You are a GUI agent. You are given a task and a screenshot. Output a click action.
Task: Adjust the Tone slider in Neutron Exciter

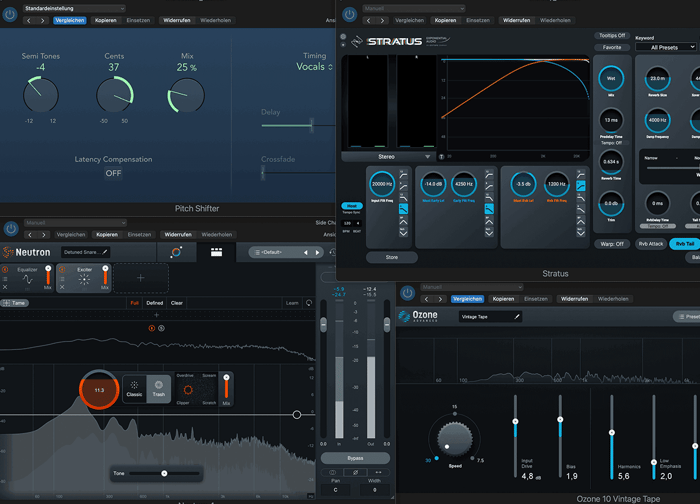164,473
